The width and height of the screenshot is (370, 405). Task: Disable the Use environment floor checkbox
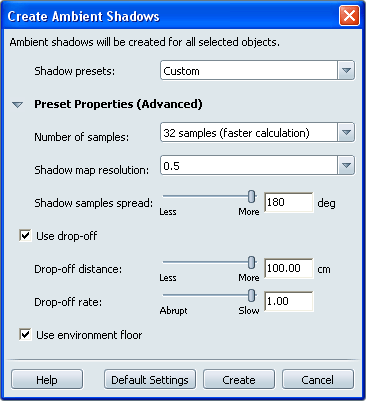(25, 335)
